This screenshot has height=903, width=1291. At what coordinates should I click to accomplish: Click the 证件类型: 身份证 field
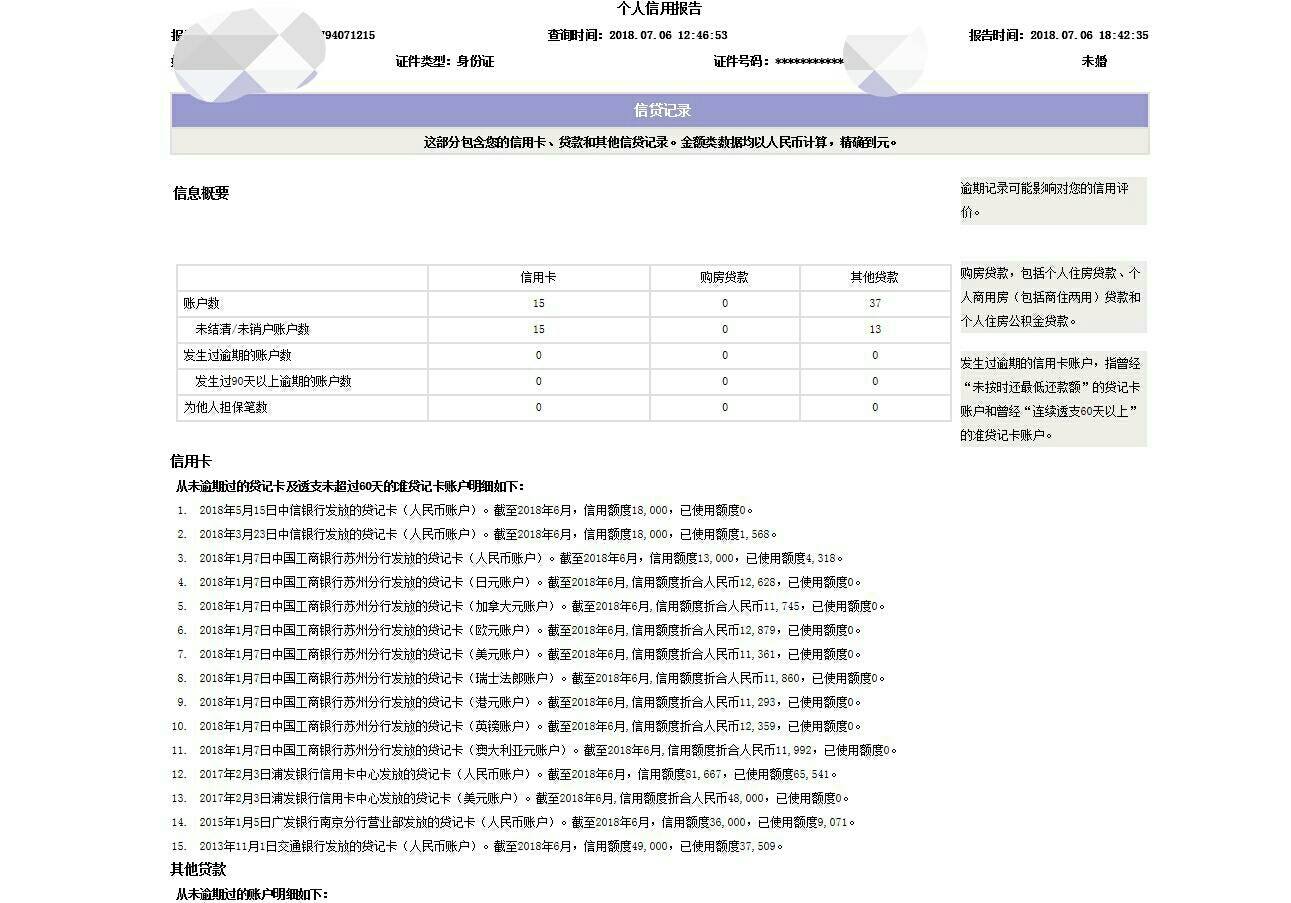point(444,62)
